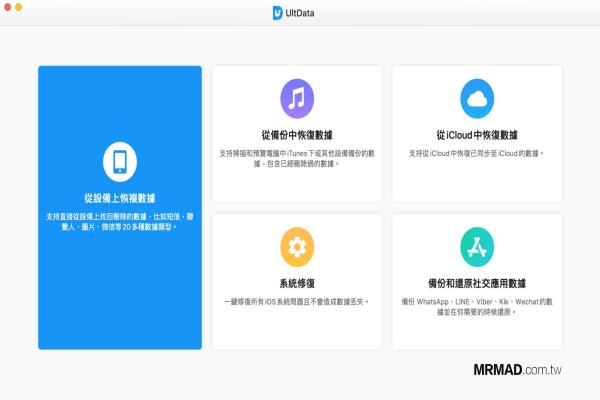600x400 pixels.
Task: Click the UltData logo in title bar
Action: coord(277,13)
